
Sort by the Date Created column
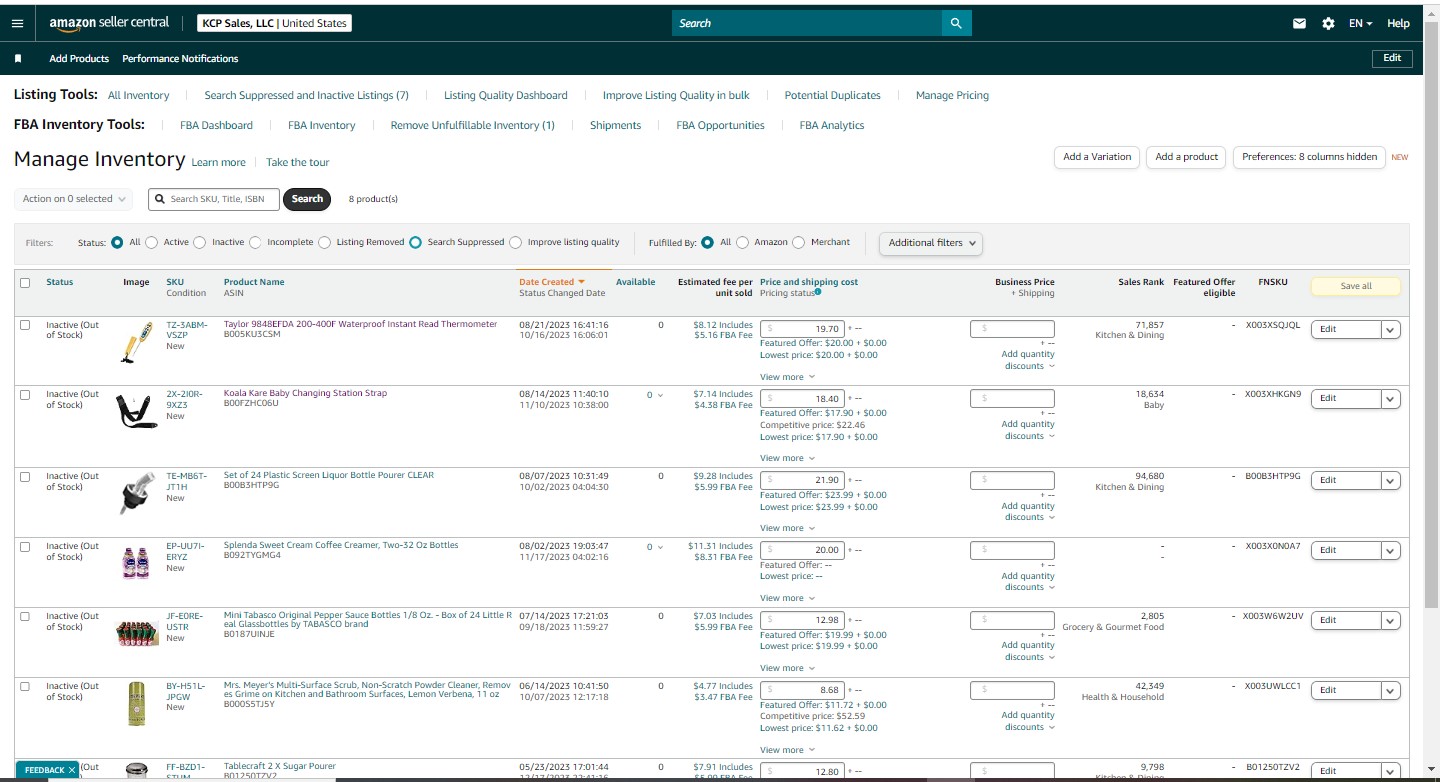(x=551, y=282)
